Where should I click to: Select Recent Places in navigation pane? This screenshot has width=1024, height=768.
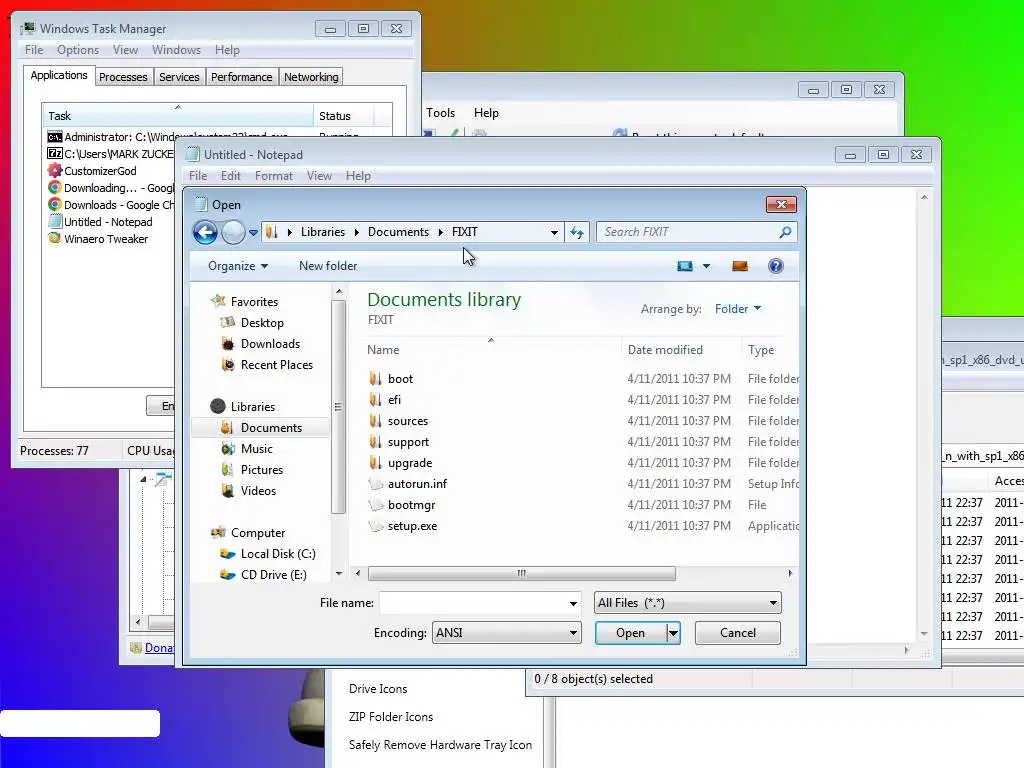click(x=277, y=364)
